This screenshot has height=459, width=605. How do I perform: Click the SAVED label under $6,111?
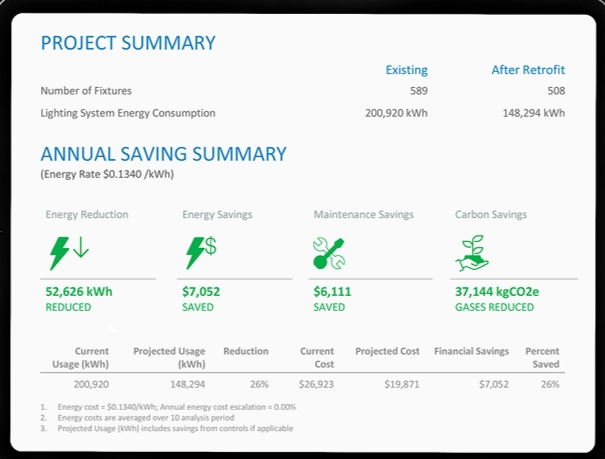tap(329, 307)
